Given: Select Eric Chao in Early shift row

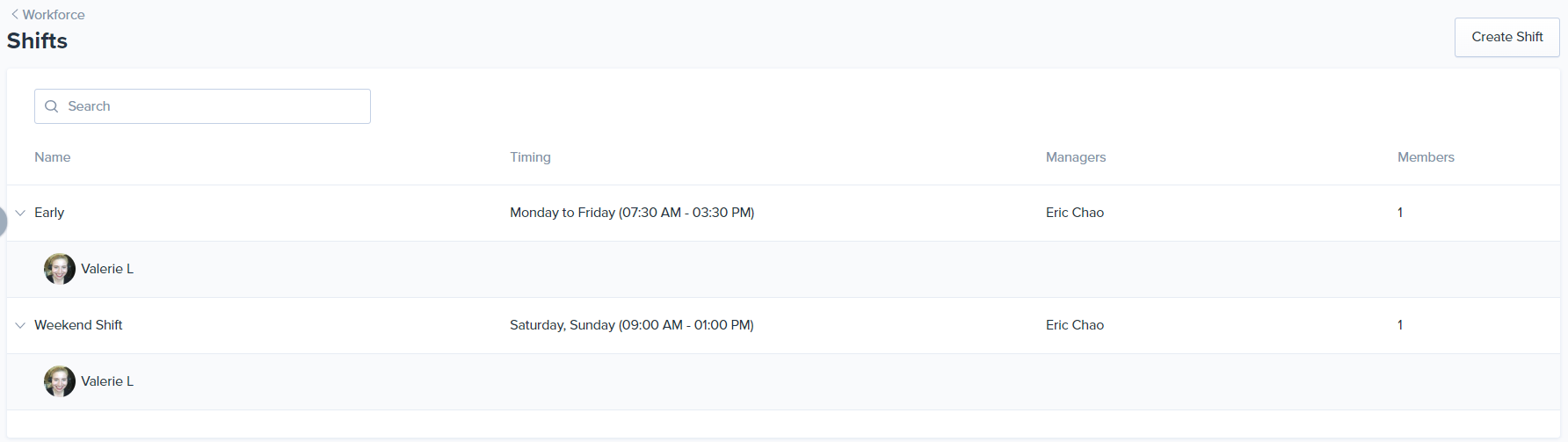Looking at the screenshot, I should click(1074, 213).
